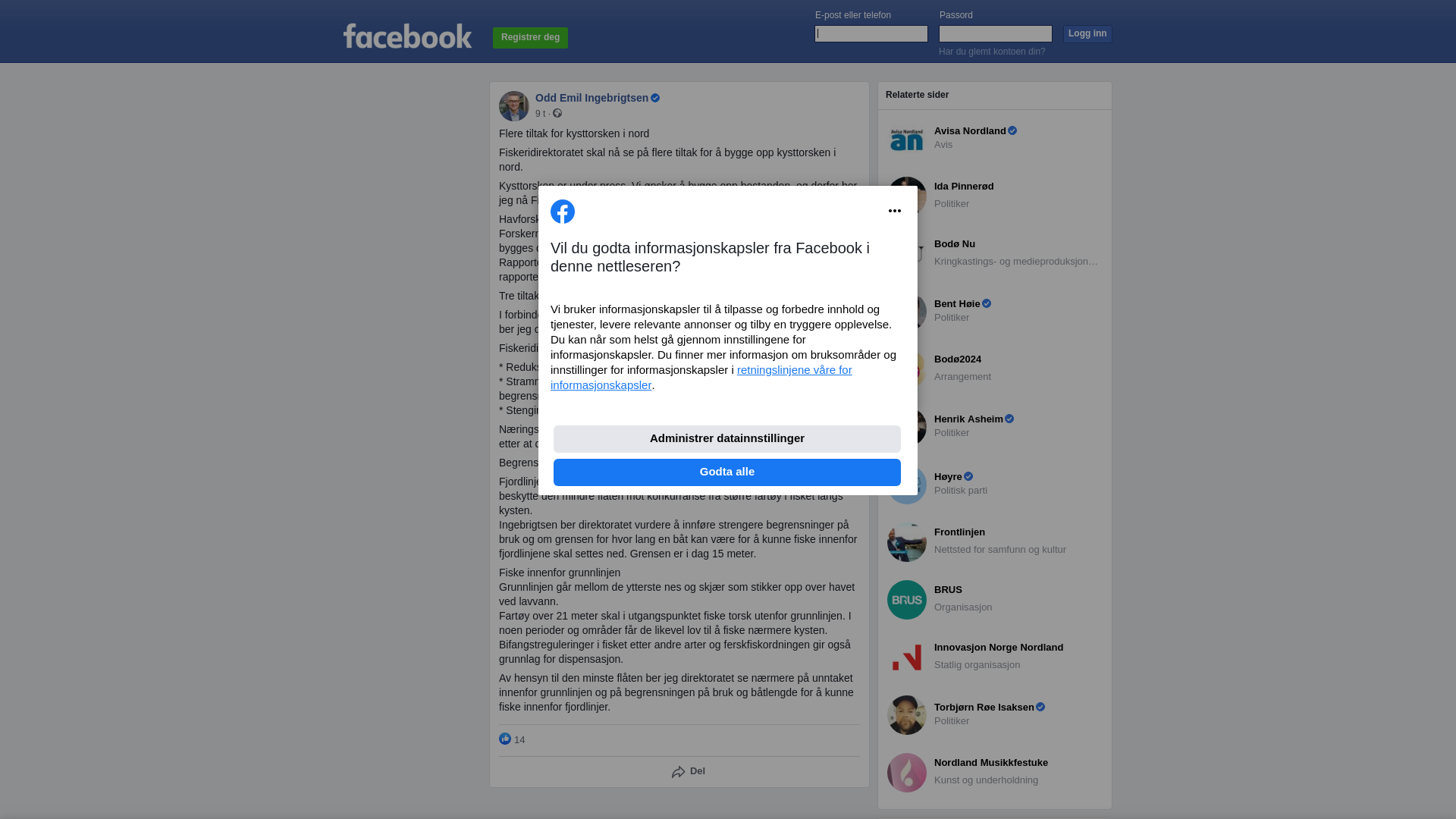Click the Facebook logo in header
The width and height of the screenshot is (1456, 819).
tap(407, 36)
